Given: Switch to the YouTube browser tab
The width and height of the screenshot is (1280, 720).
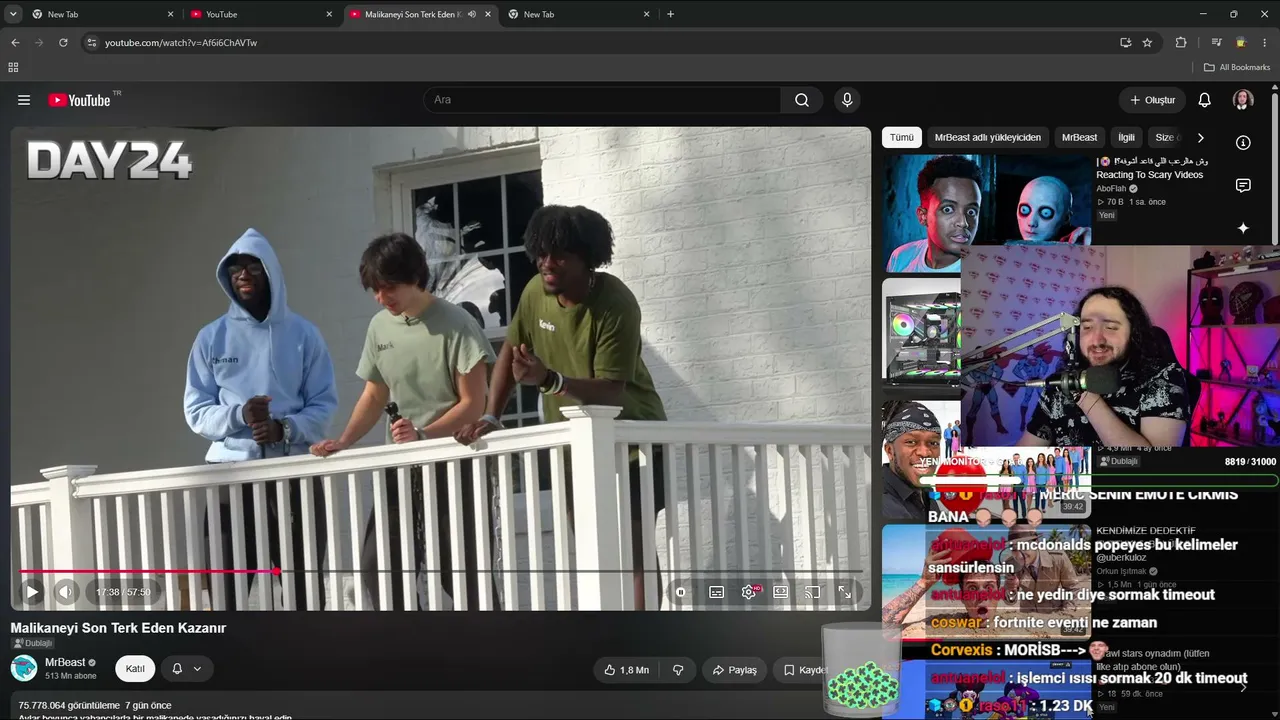Looking at the screenshot, I should [260, 14].
